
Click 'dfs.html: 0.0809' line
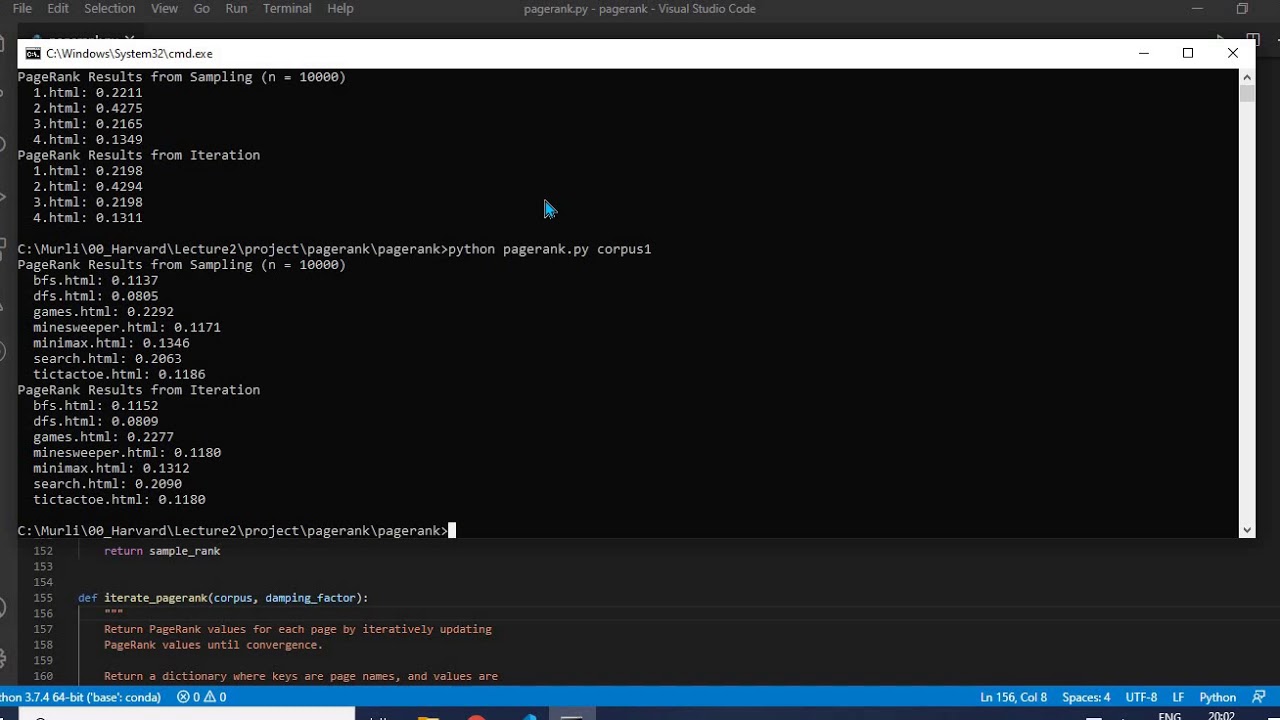point(95,421)
